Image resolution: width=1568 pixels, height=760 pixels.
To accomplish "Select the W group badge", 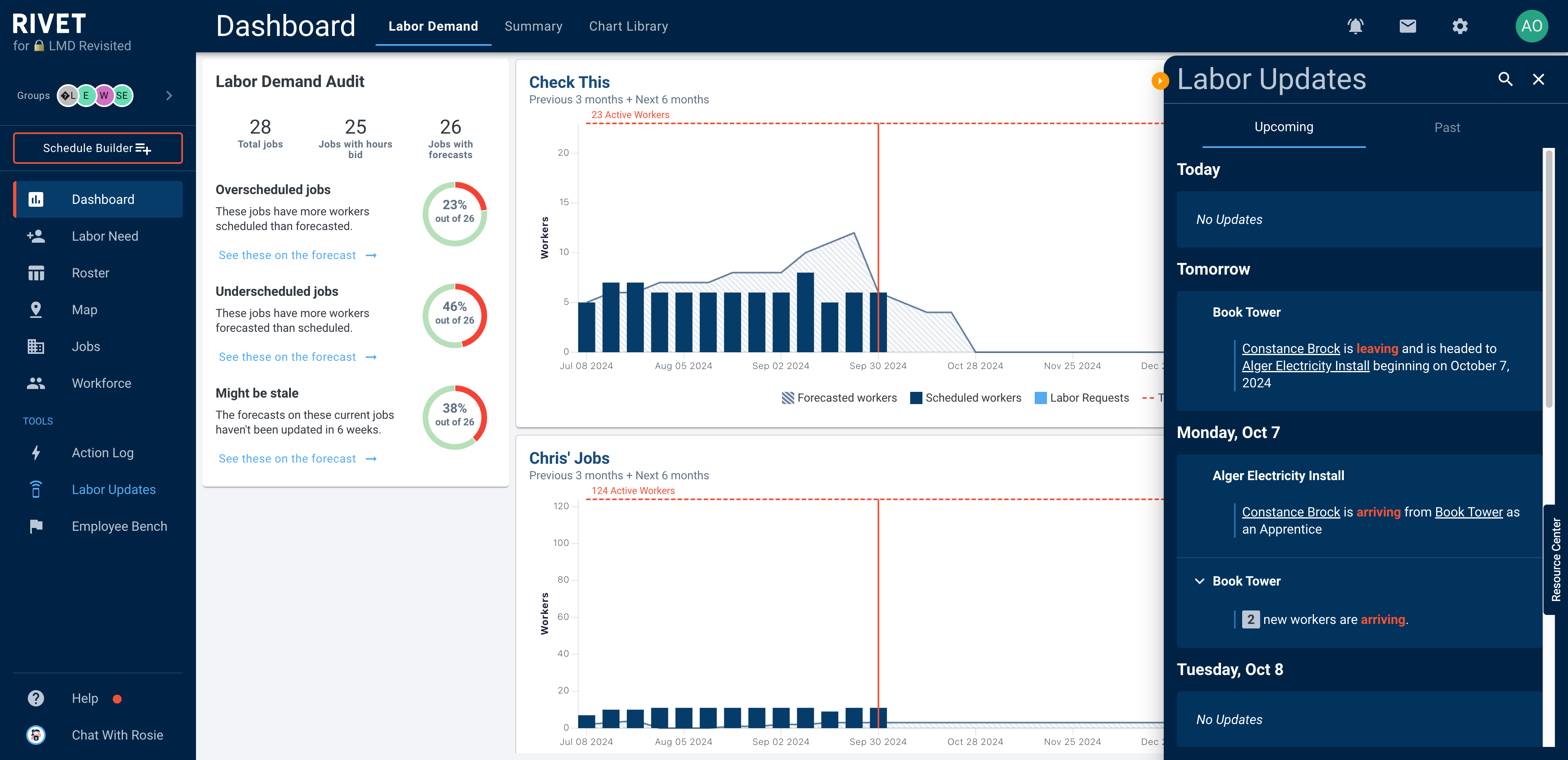I will (x=104, y=96).
